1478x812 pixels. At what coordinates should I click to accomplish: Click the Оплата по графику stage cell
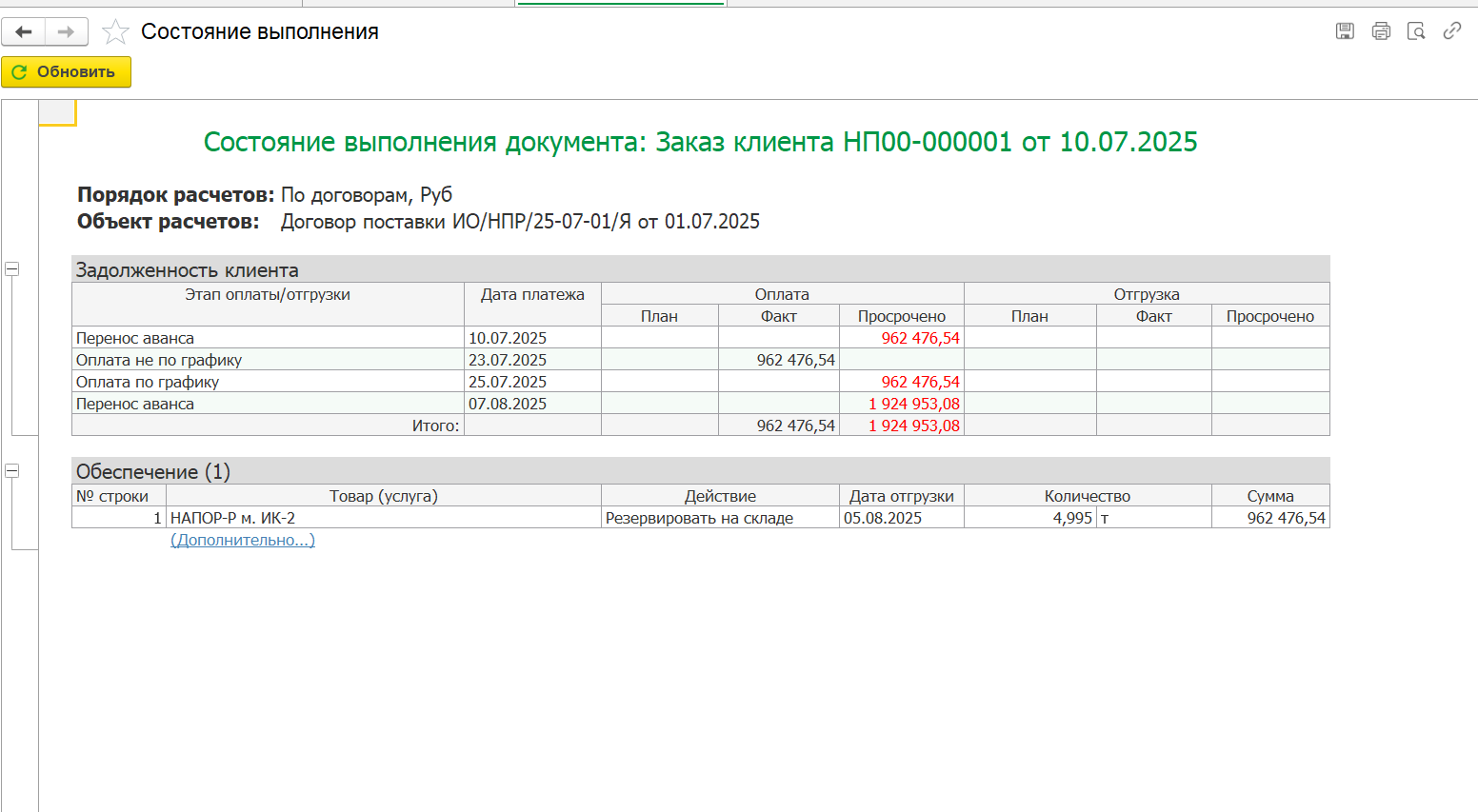point(148,382)
